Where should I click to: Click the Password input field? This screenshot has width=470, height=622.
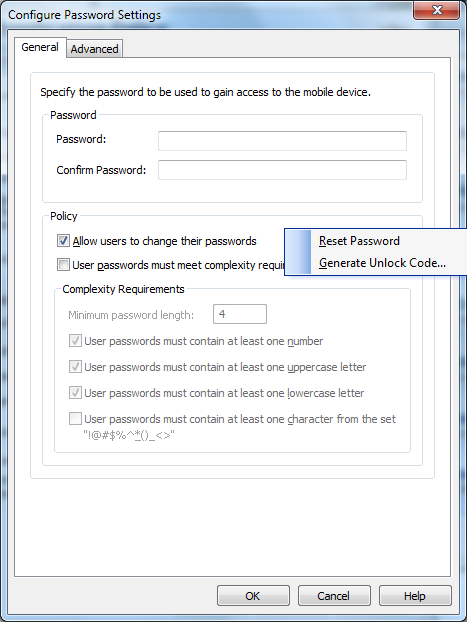282,141
